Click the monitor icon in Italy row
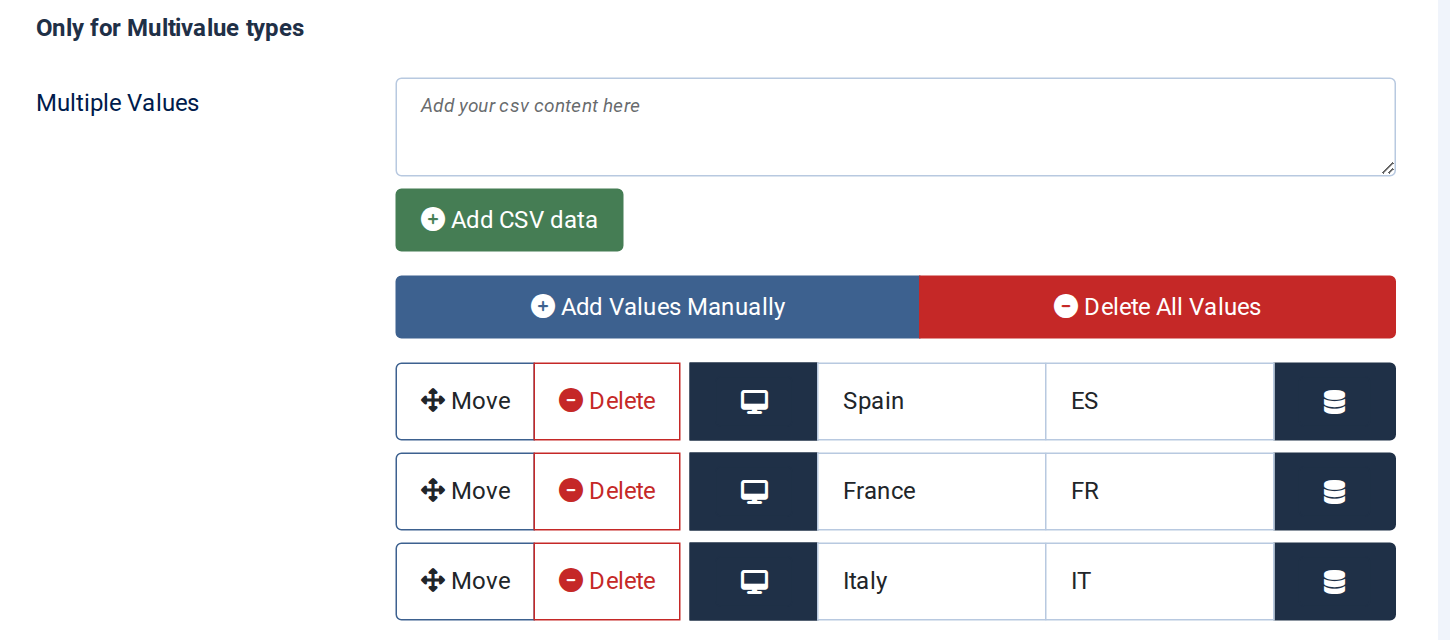This screenshot has height=640, width=1450. tap(754, 581)
